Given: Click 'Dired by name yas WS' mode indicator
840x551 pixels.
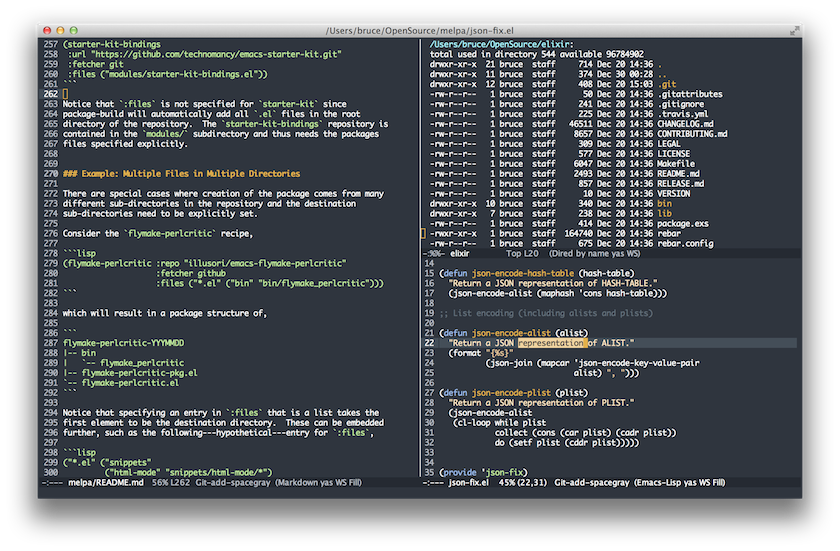Looking at the screenshot, I should tap(594, 253).
